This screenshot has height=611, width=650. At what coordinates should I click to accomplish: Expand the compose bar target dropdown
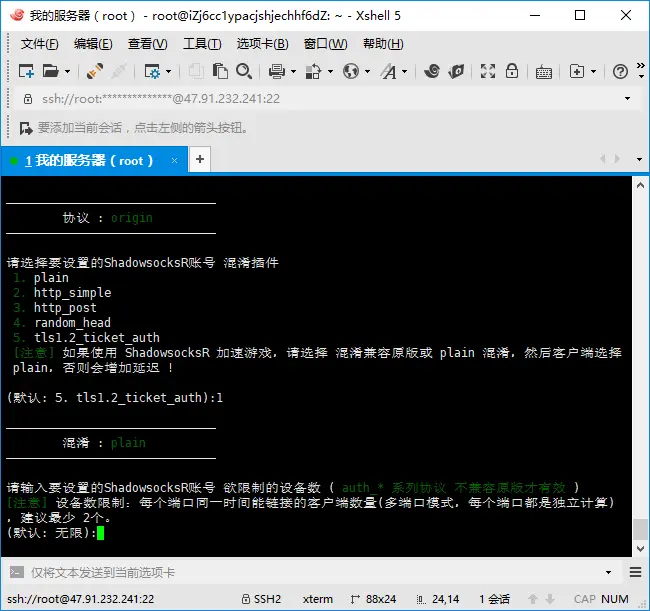click(608, 572)
